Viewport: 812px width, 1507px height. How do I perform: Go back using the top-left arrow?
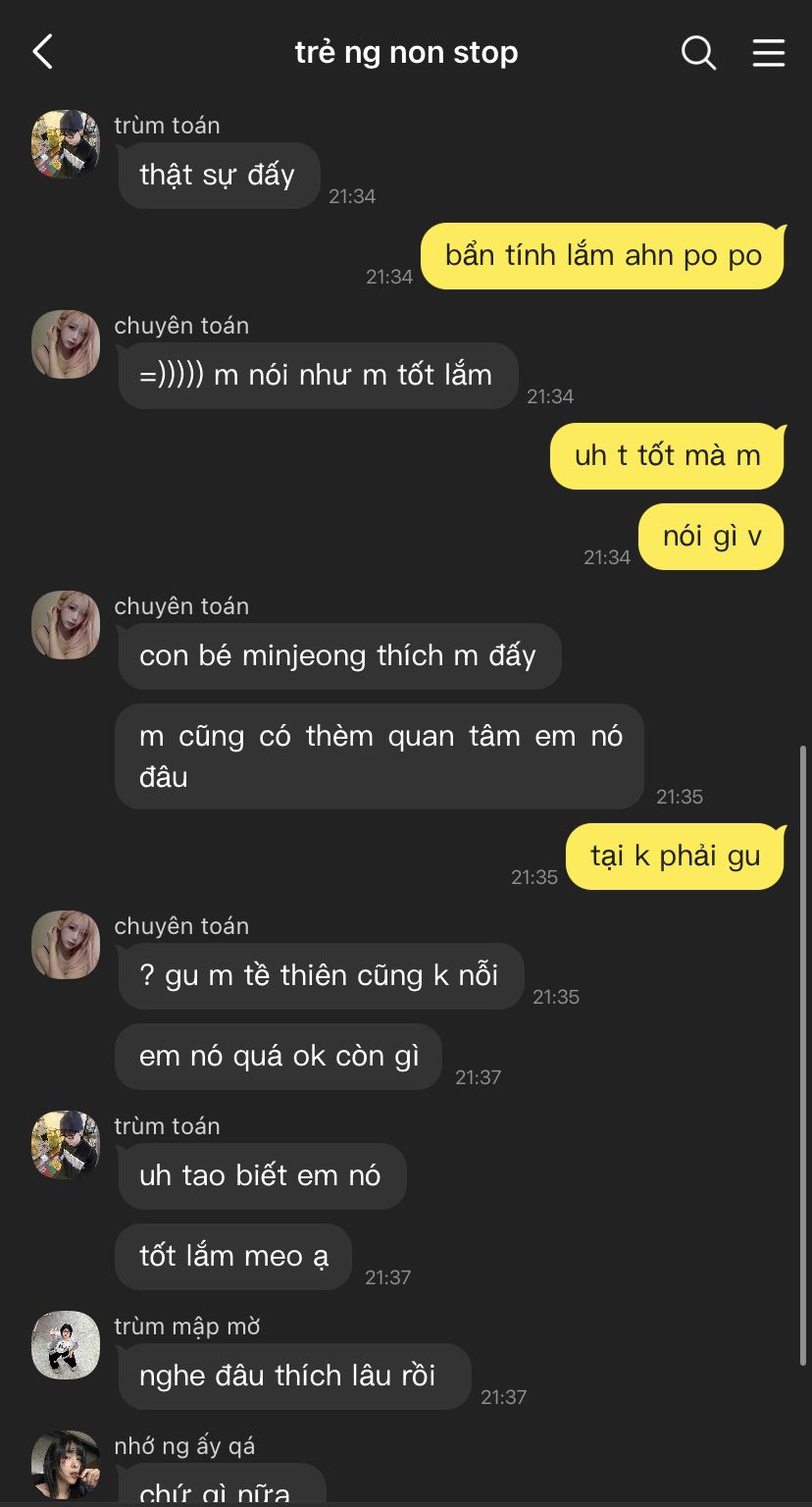(43, 52)
